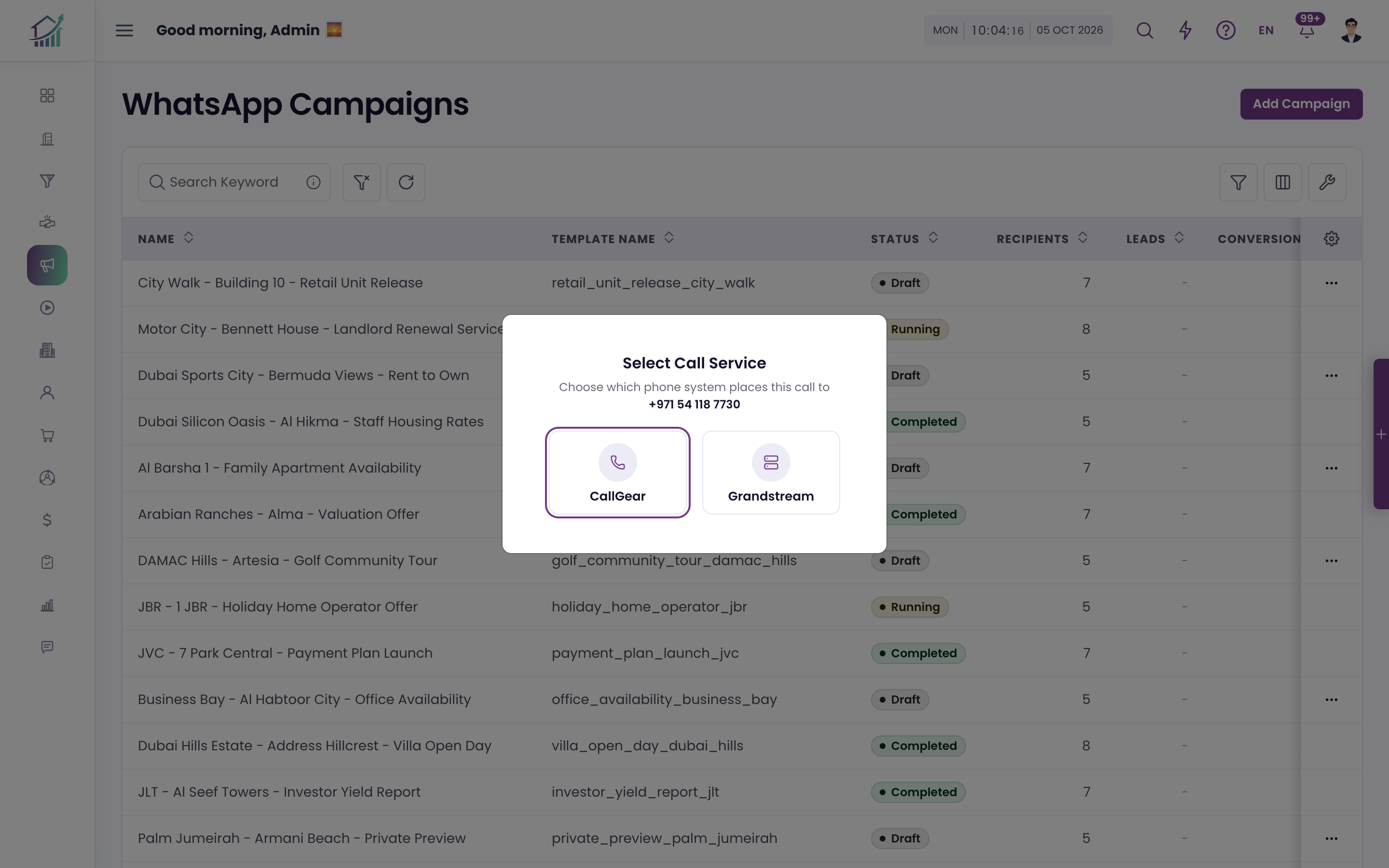The image size is (1389, 868).
Task: Click the Add Campaign button
Action: pos(1301,104)
